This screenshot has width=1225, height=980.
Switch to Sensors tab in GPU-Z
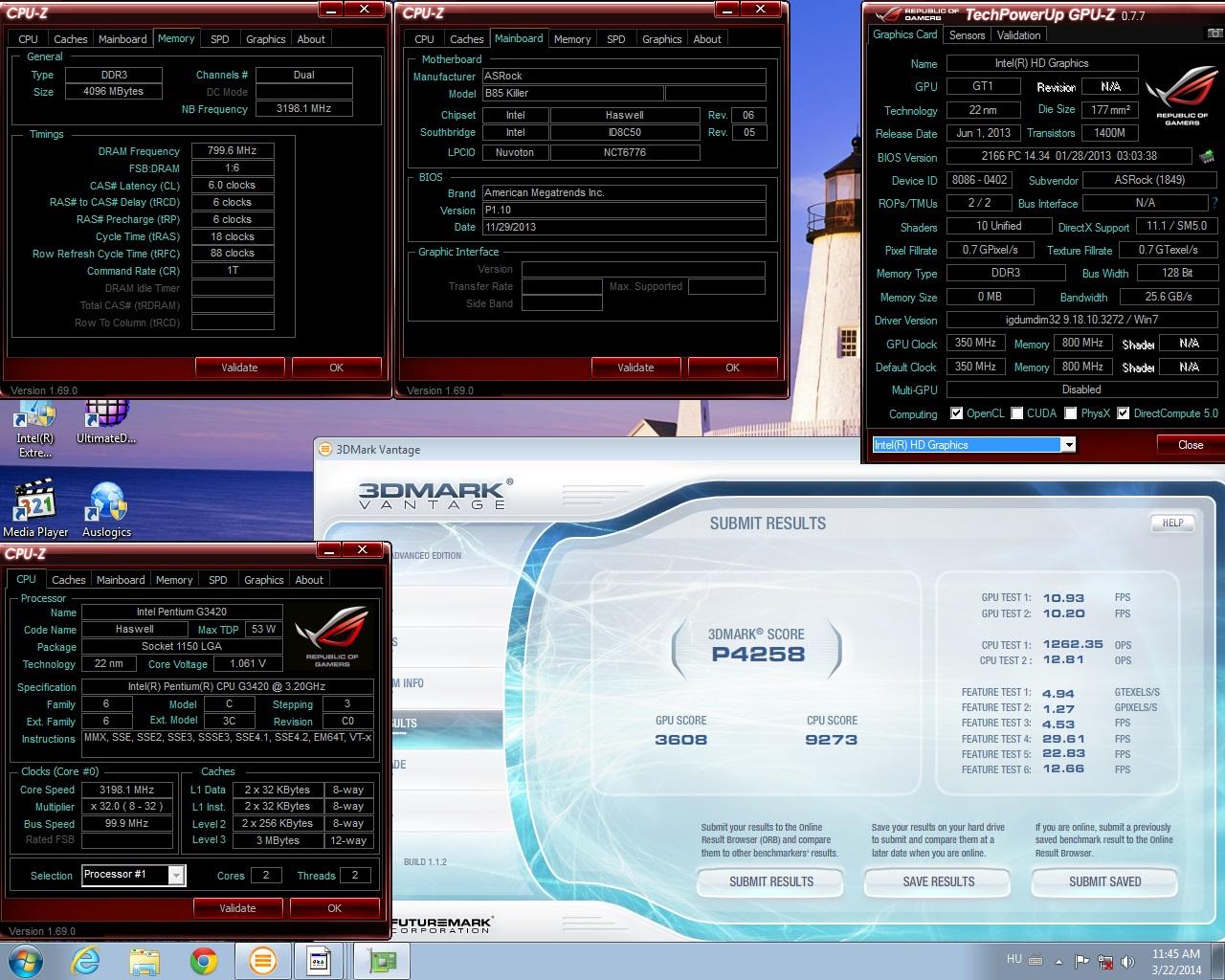tap(967, 35)
